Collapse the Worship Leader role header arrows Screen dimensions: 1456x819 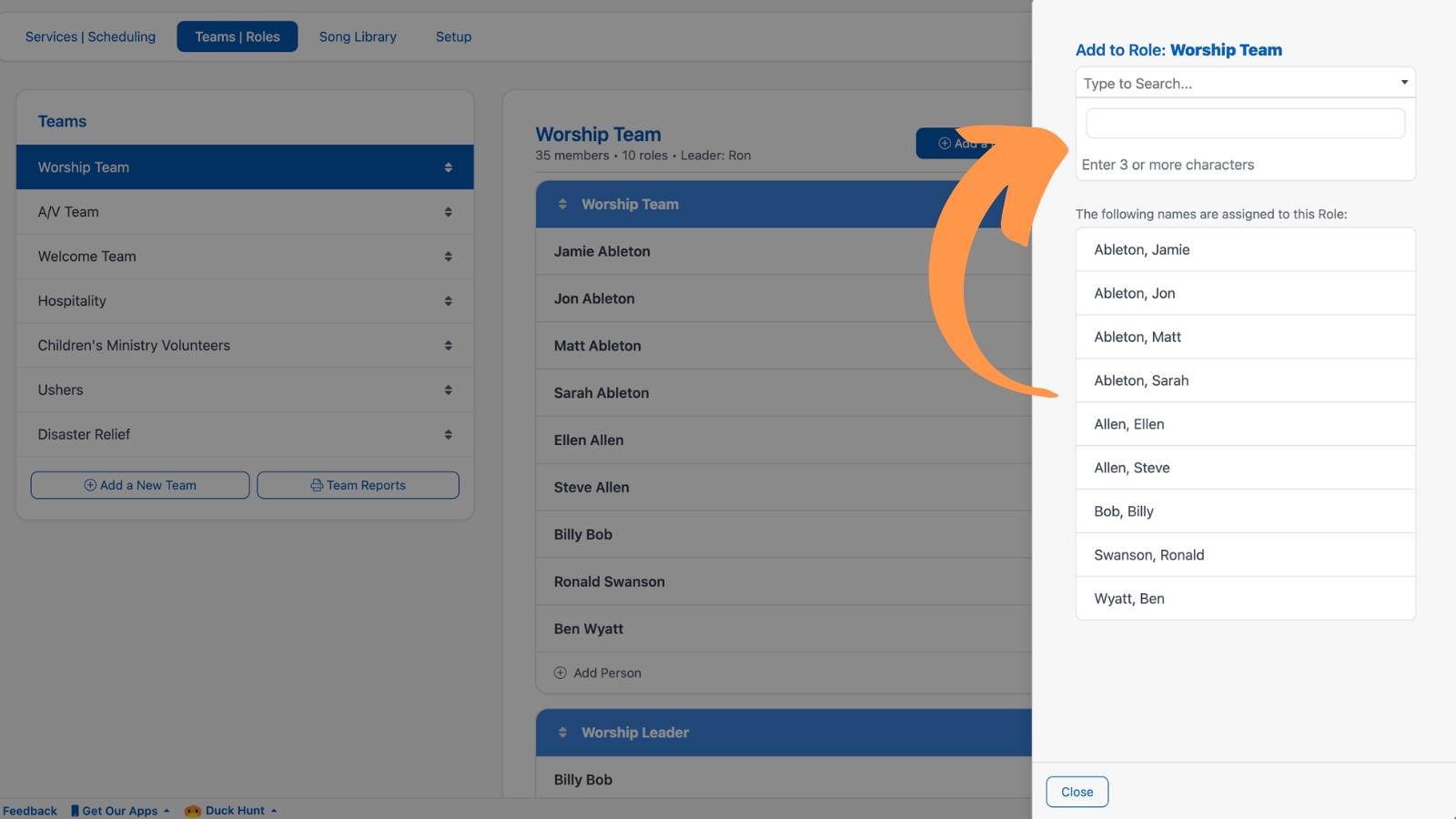pyautogui.click(x=562, y=733)
